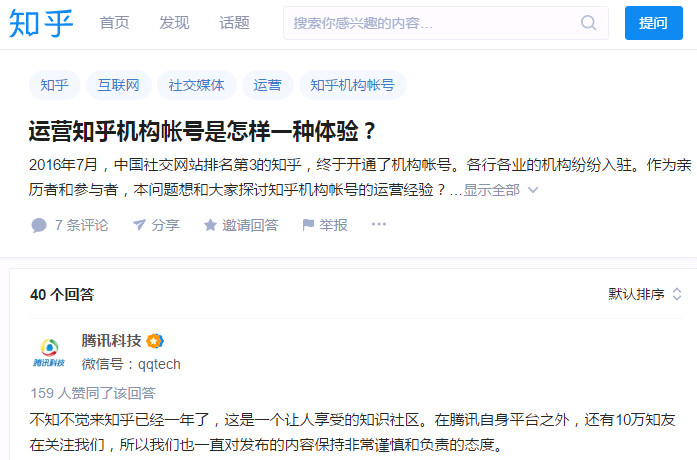Go to the 首页 navigation tab
The image size is (697, 460).
coord(114,23)
